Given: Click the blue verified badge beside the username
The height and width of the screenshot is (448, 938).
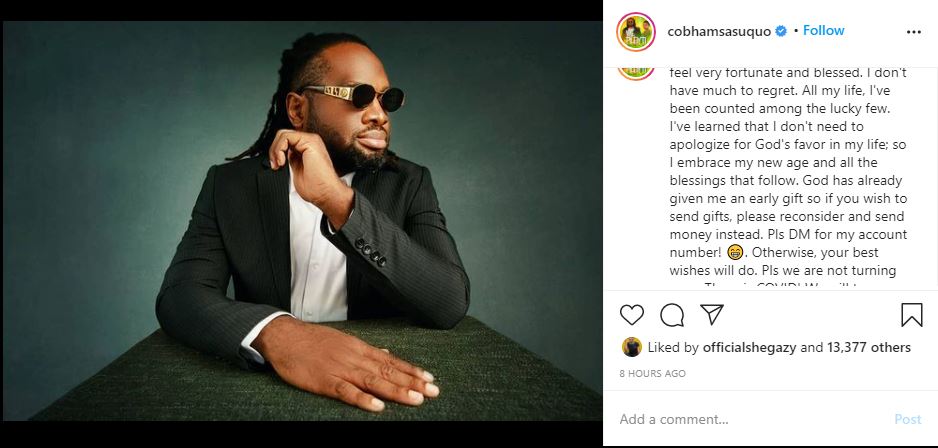Looking at the screenshot, I should 782,31.
